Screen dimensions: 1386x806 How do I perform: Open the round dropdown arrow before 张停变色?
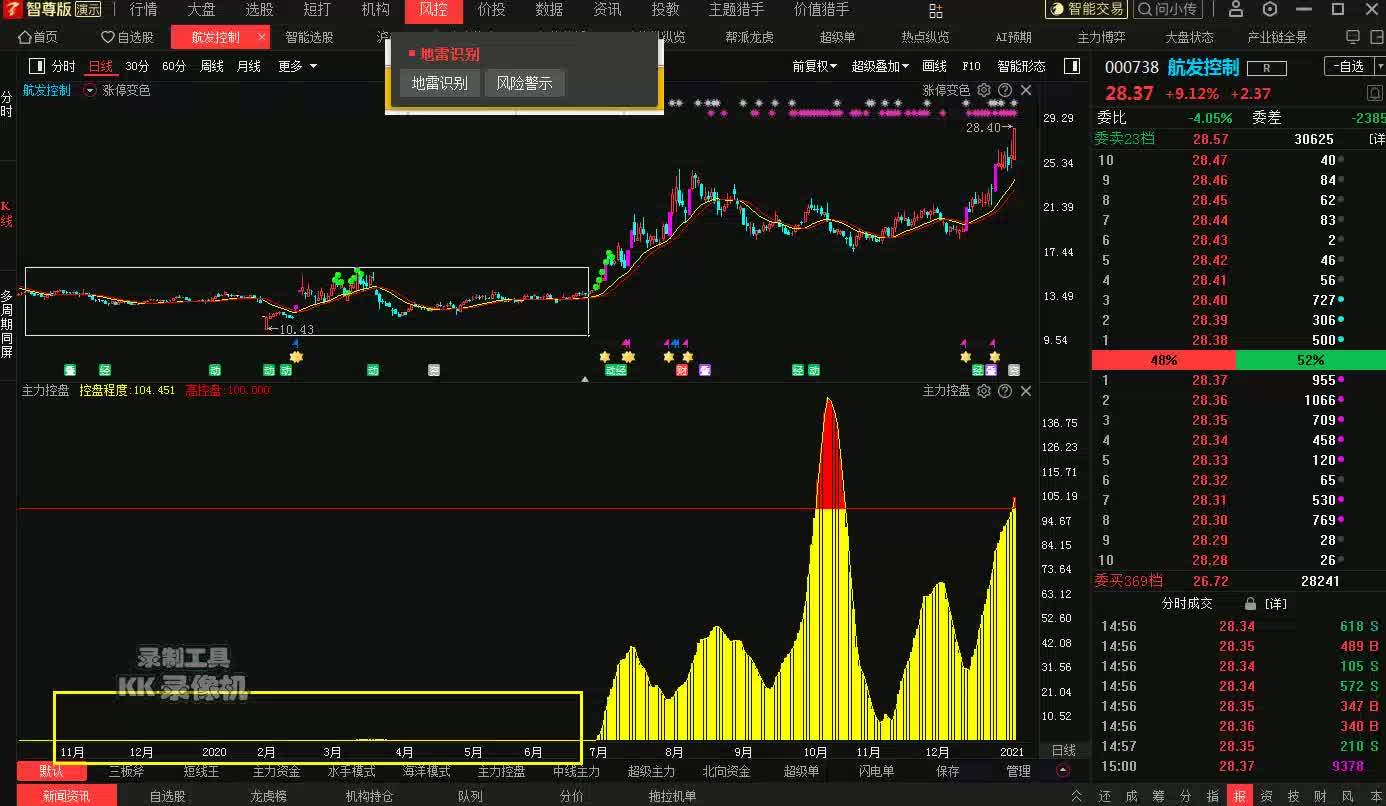[90, 90]
